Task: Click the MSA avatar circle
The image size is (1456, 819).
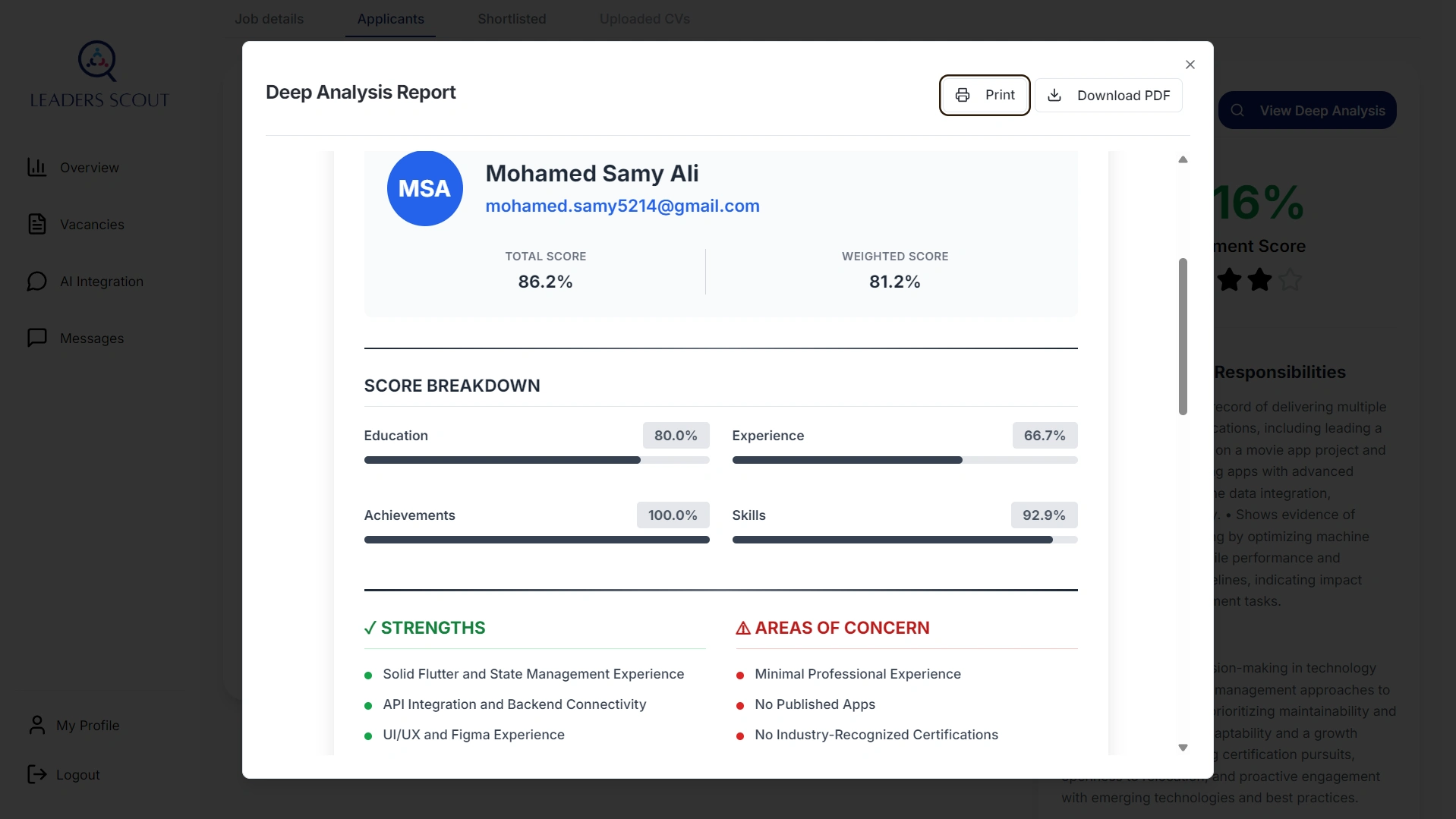Action: [424, 187]
